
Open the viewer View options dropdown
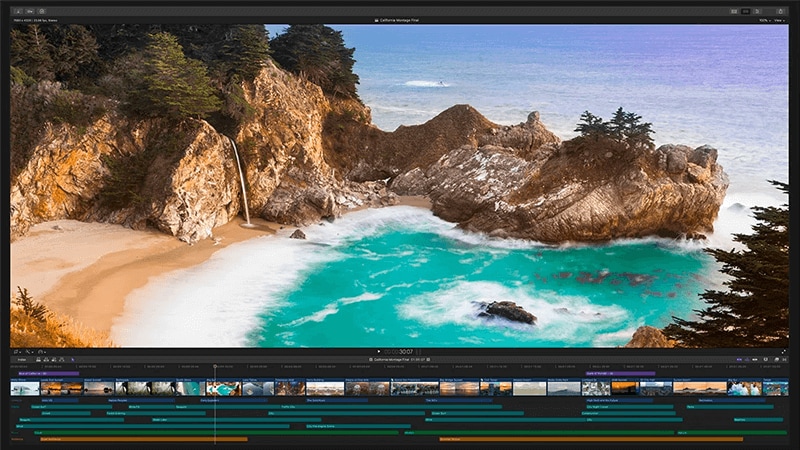coord(780,20)
